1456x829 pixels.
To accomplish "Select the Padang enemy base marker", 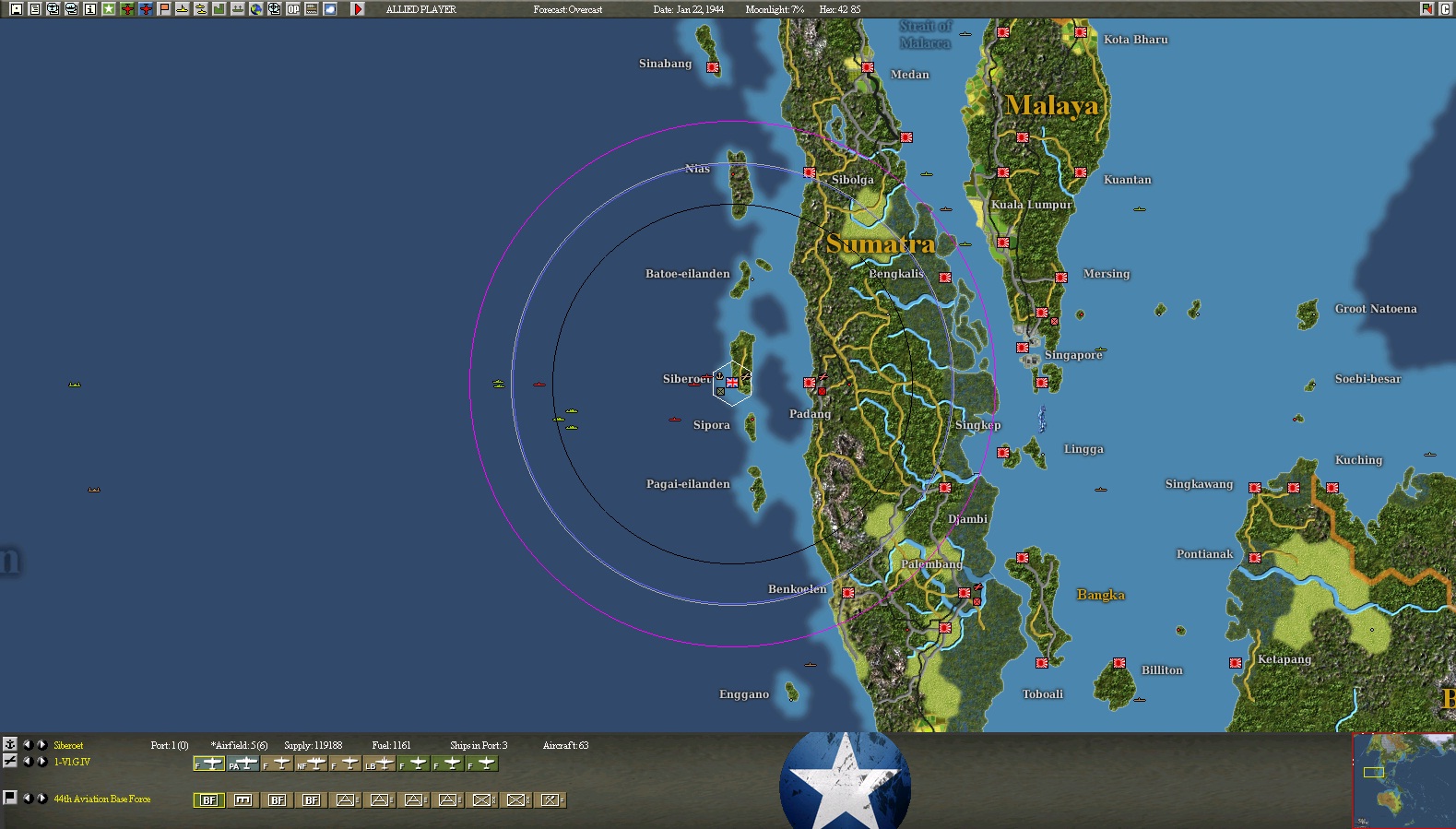I will [810, 383].
